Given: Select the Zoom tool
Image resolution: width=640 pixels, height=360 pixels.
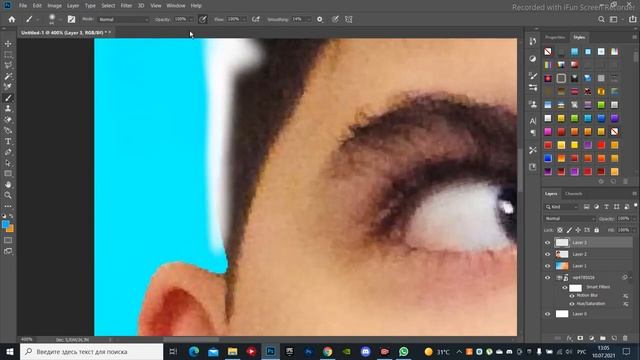Looking at the screenshot, I should click(8, 195).
